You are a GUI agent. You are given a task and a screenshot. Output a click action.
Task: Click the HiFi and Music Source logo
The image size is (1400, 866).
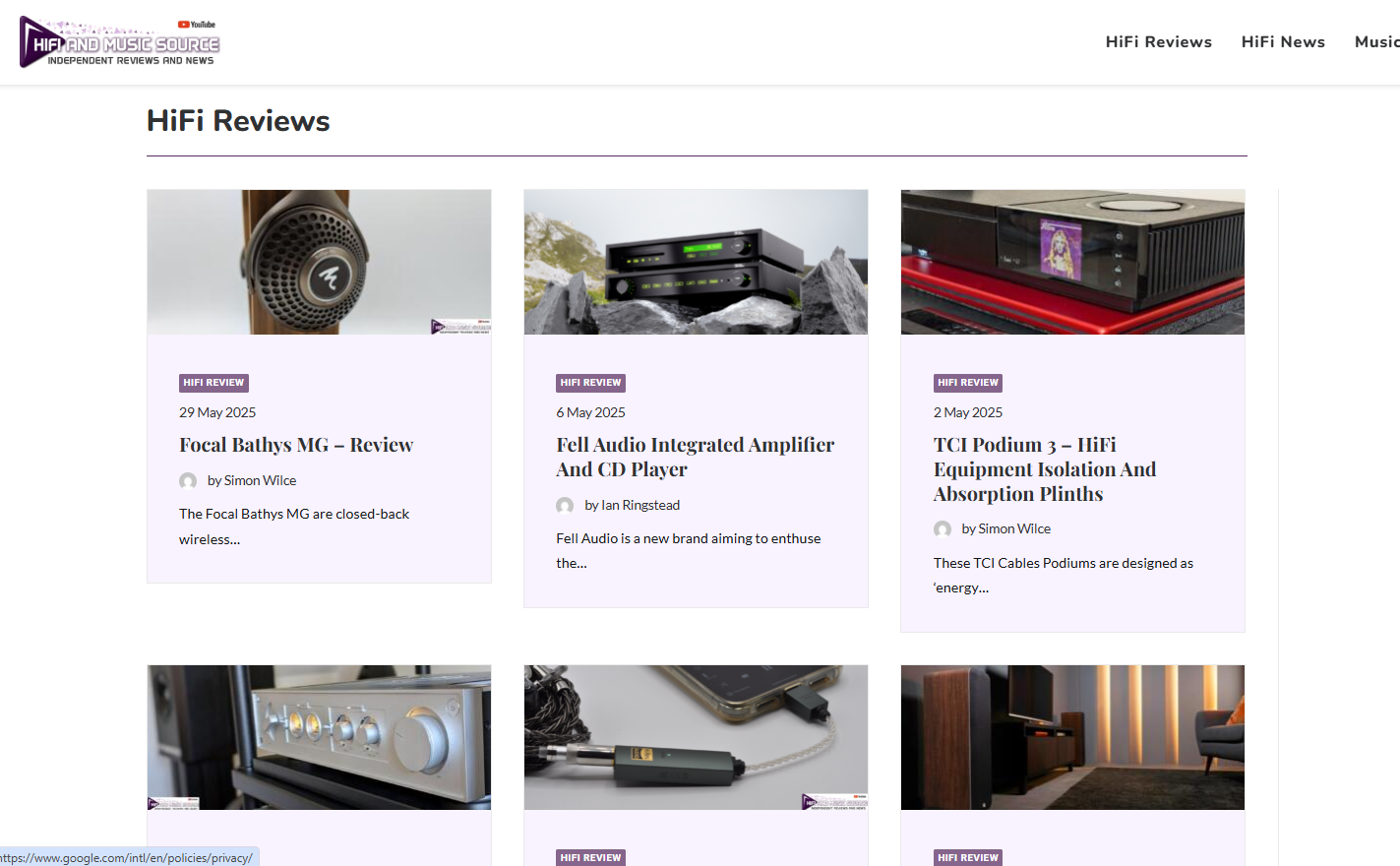coord(119,42)
